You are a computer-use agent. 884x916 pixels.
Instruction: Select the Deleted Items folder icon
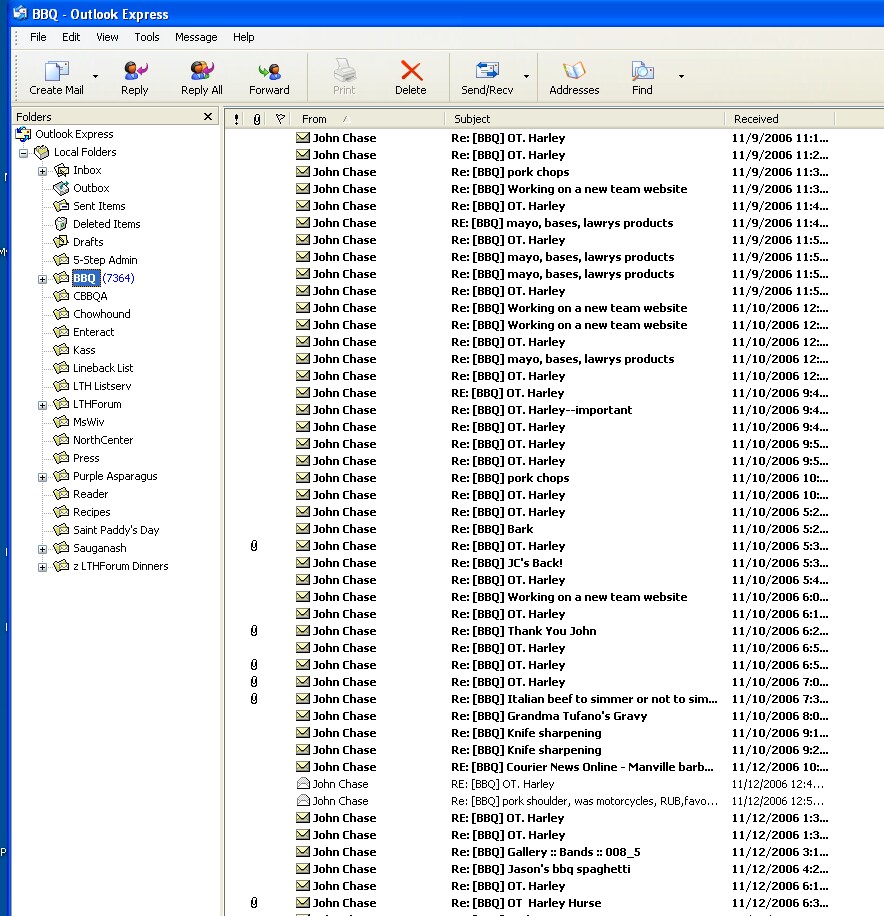(x=61, y=224)
